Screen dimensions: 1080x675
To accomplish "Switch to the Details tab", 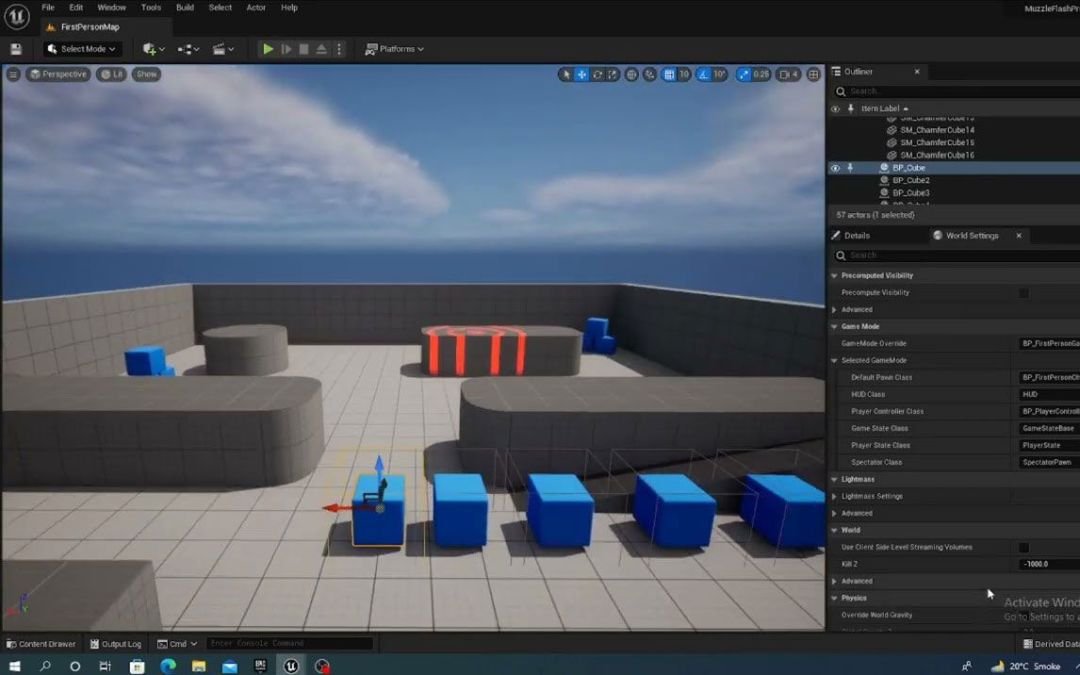I will 857,236.
